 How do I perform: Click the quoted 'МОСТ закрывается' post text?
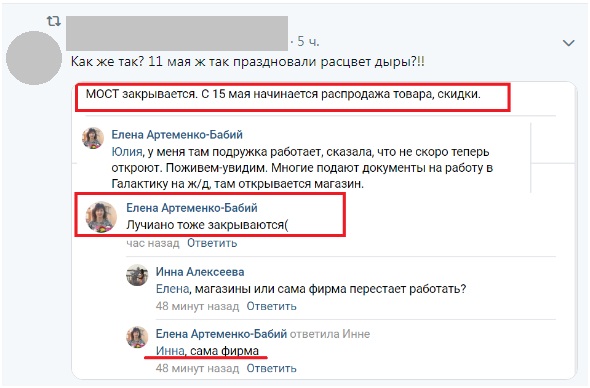click(x=283, y=94)
